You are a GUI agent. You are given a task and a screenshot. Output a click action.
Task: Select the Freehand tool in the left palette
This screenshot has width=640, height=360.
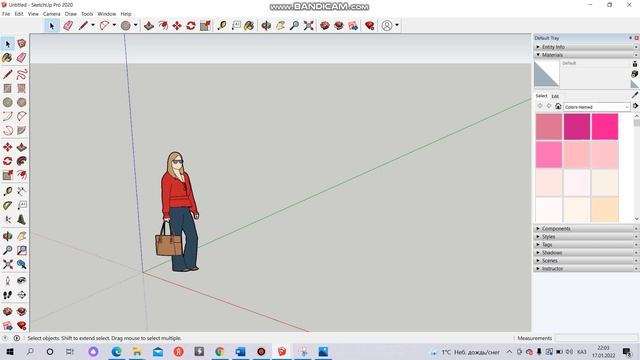point(22,74)
